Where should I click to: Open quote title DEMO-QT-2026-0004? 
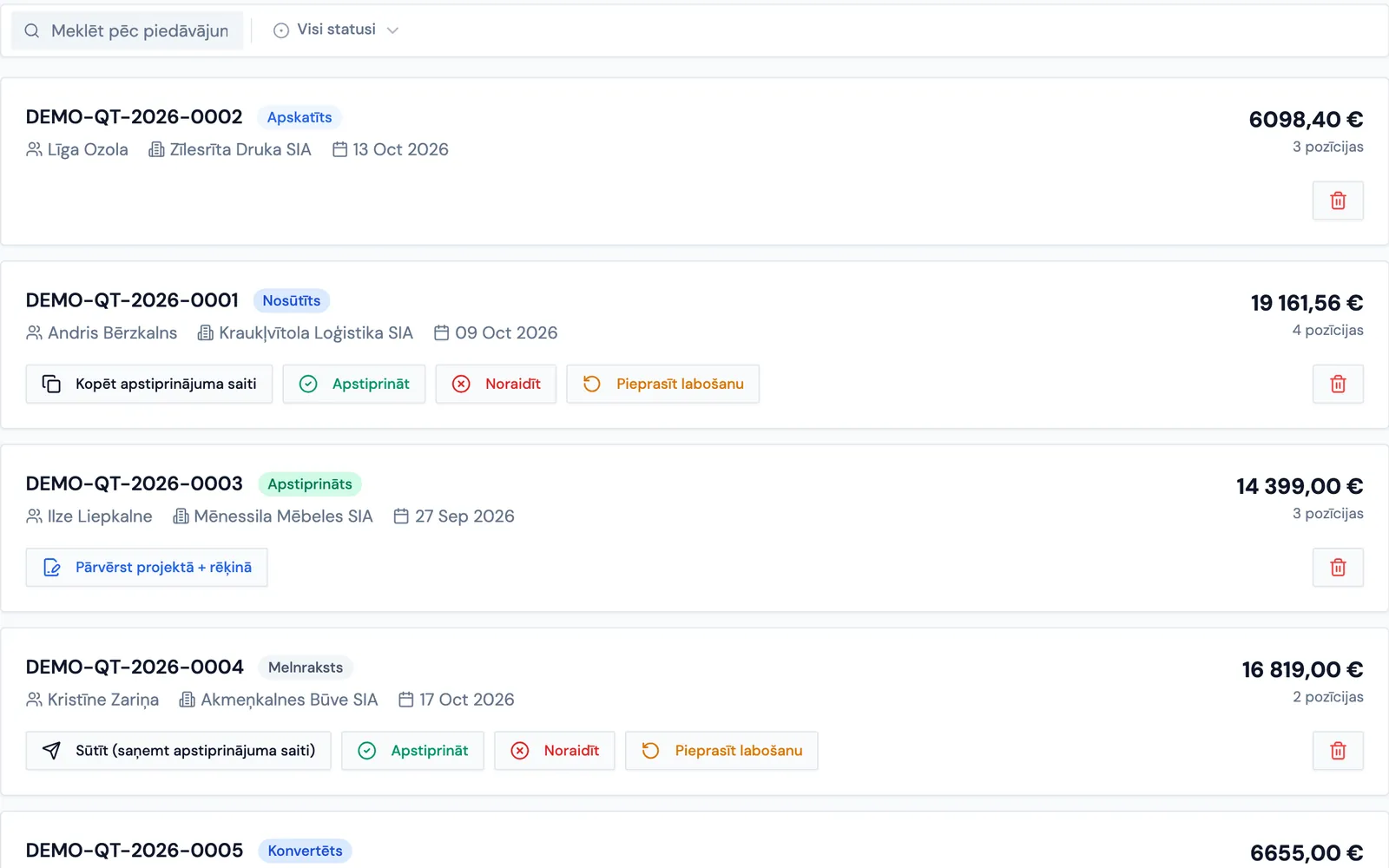point(135,667)
